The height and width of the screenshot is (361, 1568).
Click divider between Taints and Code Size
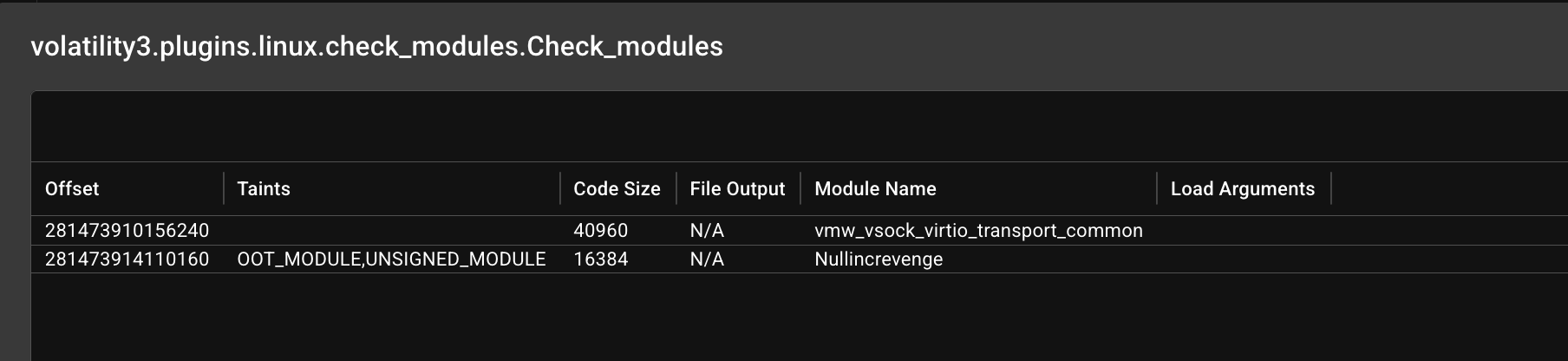(x=560, y=188)
